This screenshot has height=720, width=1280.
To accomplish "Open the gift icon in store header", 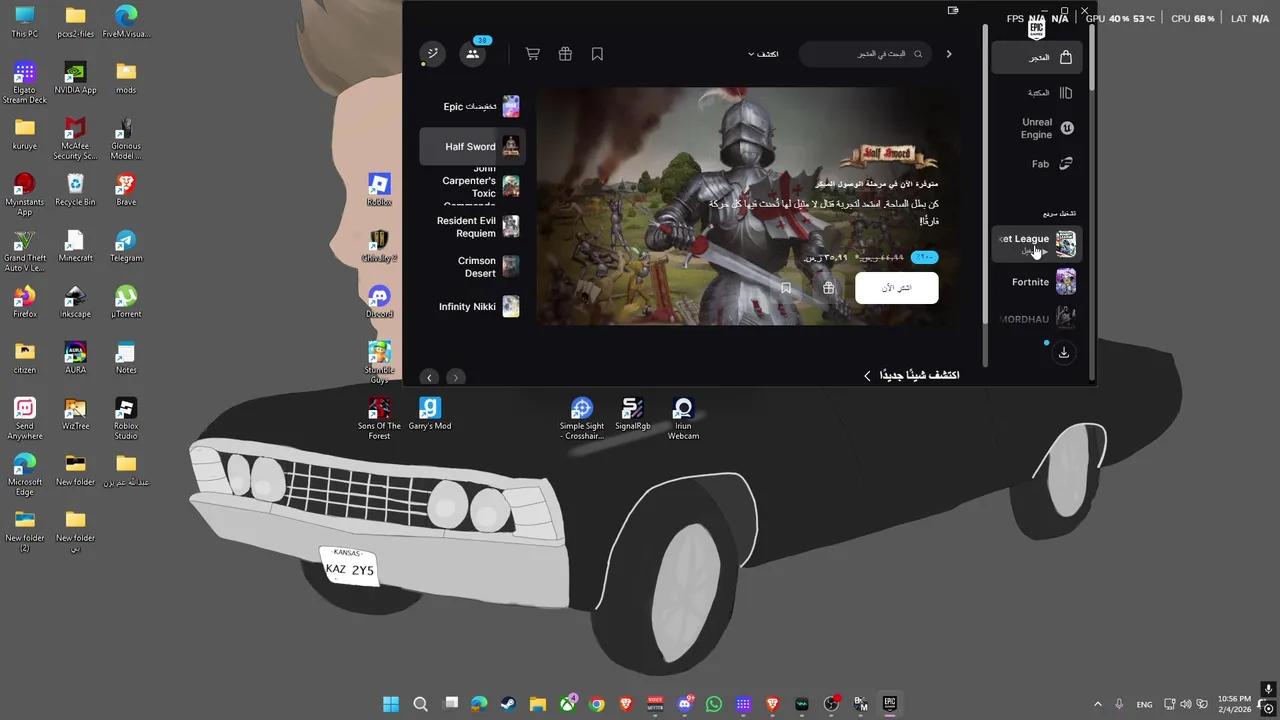I will [565, 54].
